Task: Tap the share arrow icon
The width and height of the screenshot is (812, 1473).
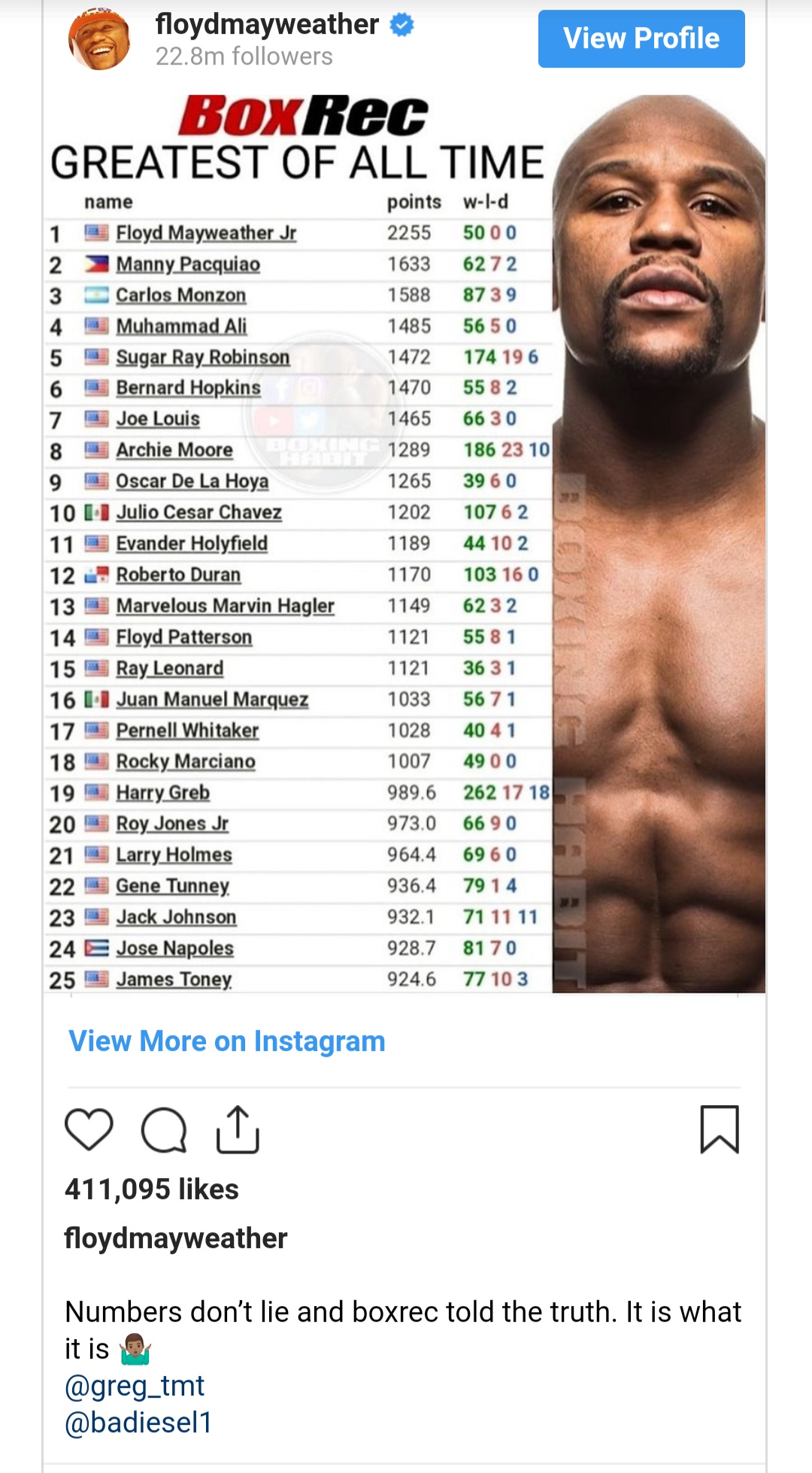Action: point(238,1129)
